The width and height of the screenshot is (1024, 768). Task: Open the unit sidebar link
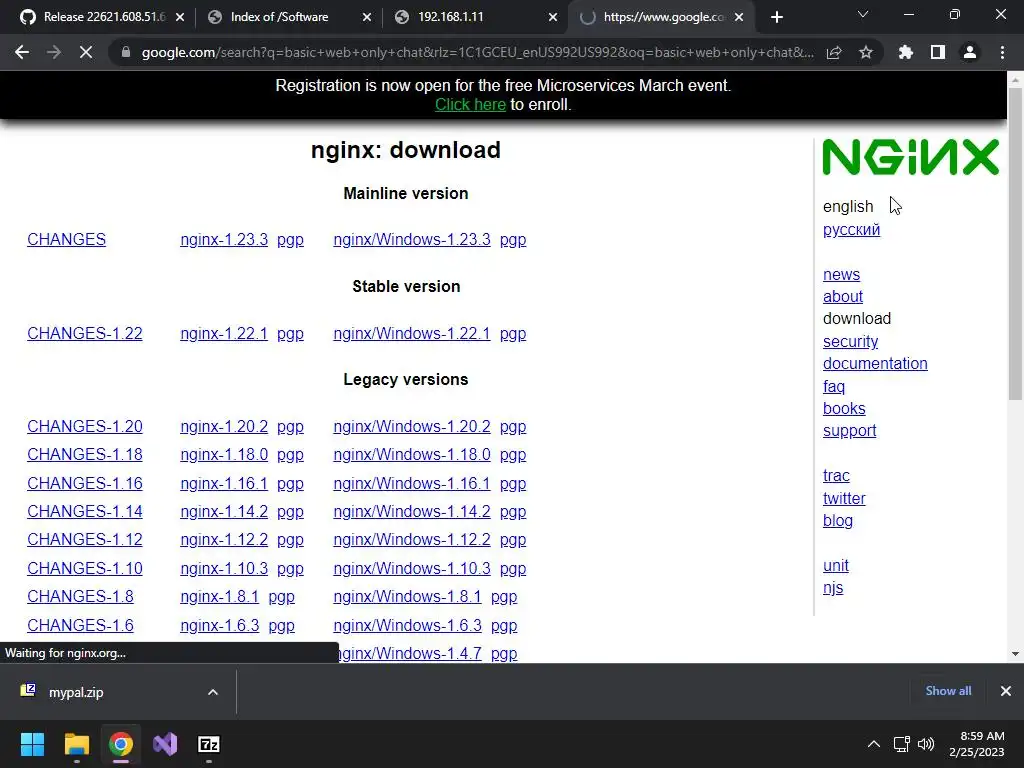tap(836, 566)
